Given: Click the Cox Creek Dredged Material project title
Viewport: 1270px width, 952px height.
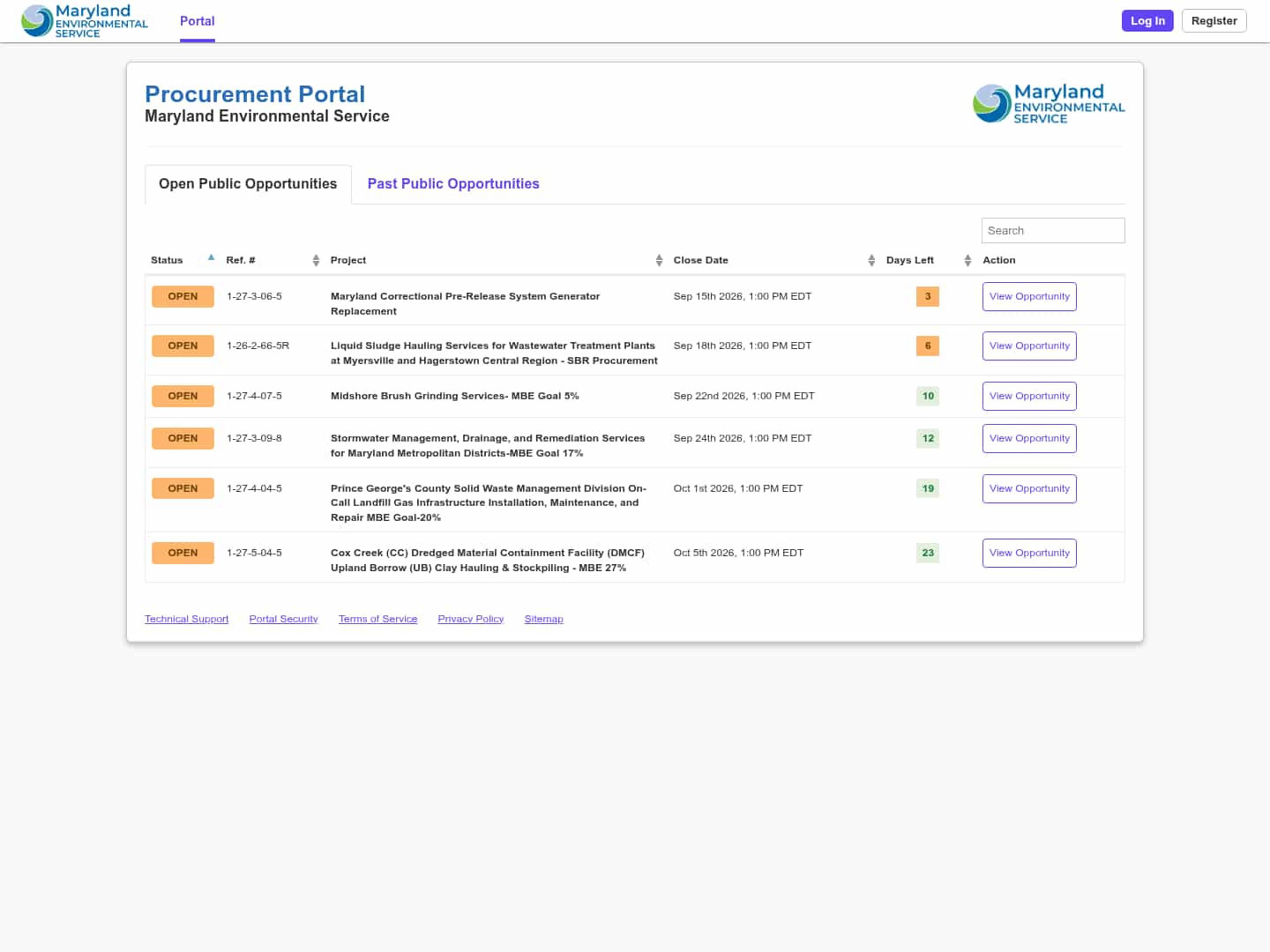Looking at the screenshot, I should click(x=488, y=561).
